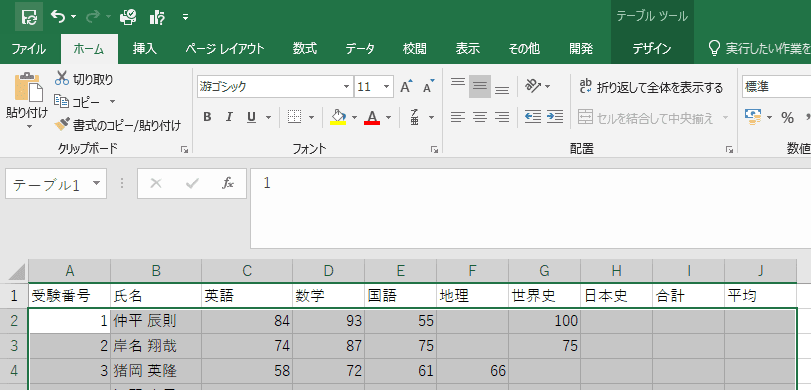Click the コピー button
The image size is (811, 390).
(x=78, y=102)
